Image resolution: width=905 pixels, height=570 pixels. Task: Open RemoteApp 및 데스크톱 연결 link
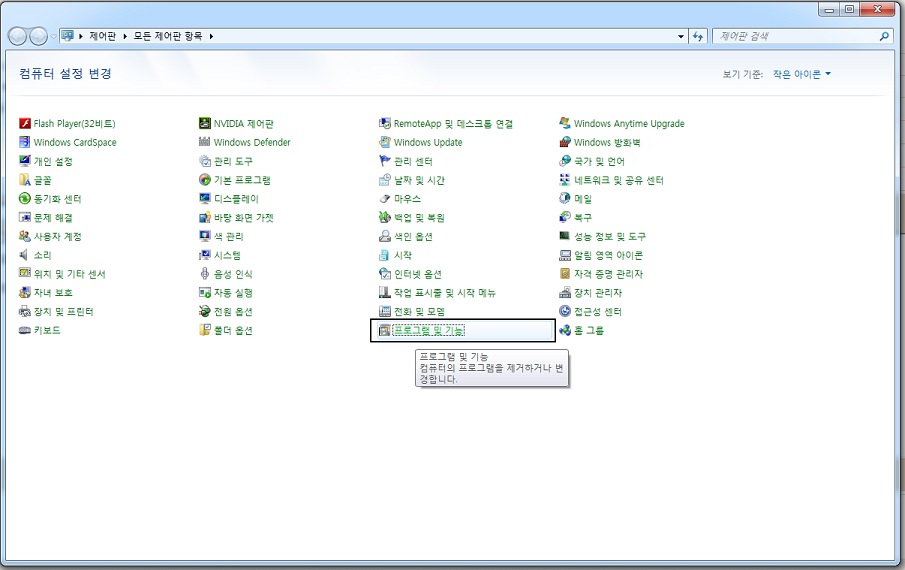[x=453, y=123]
